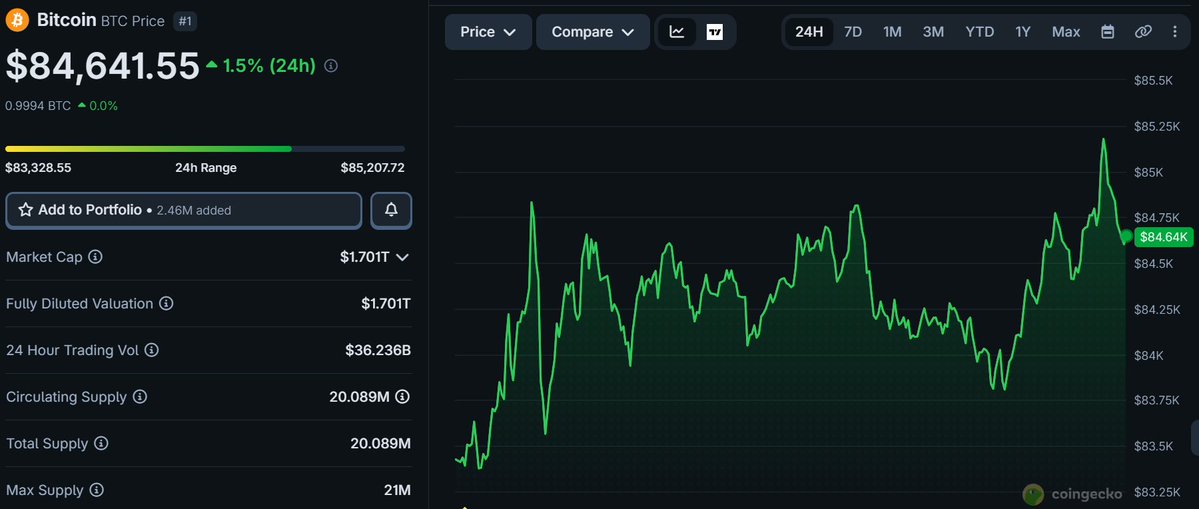Click info icon next to 20.089M circulating value
The image size is (1199, 509).
pos(402,397)
